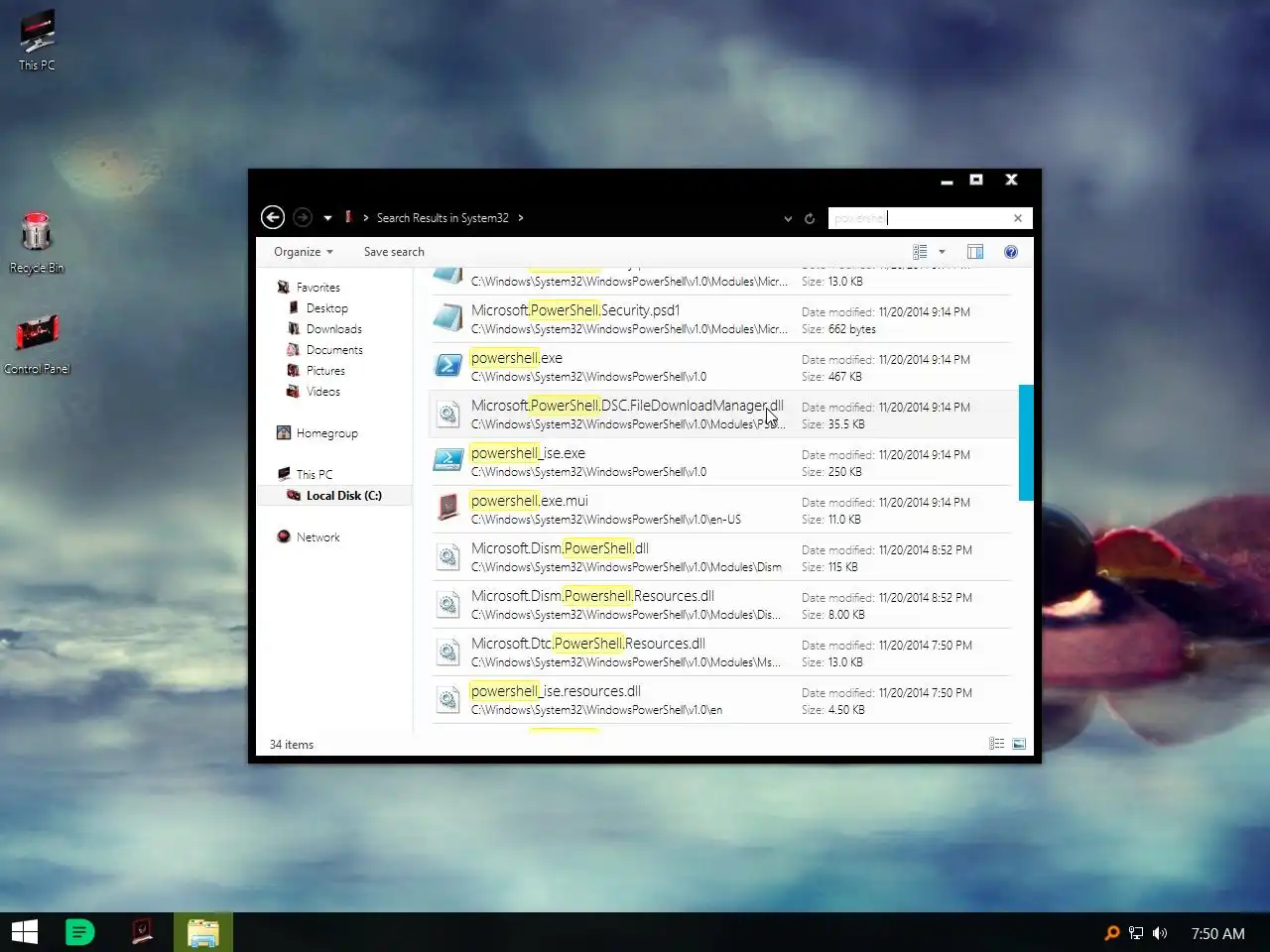Open Pictures in sidebar
This screenshot has width=1270, height=952.
click(x=325, y=371)
